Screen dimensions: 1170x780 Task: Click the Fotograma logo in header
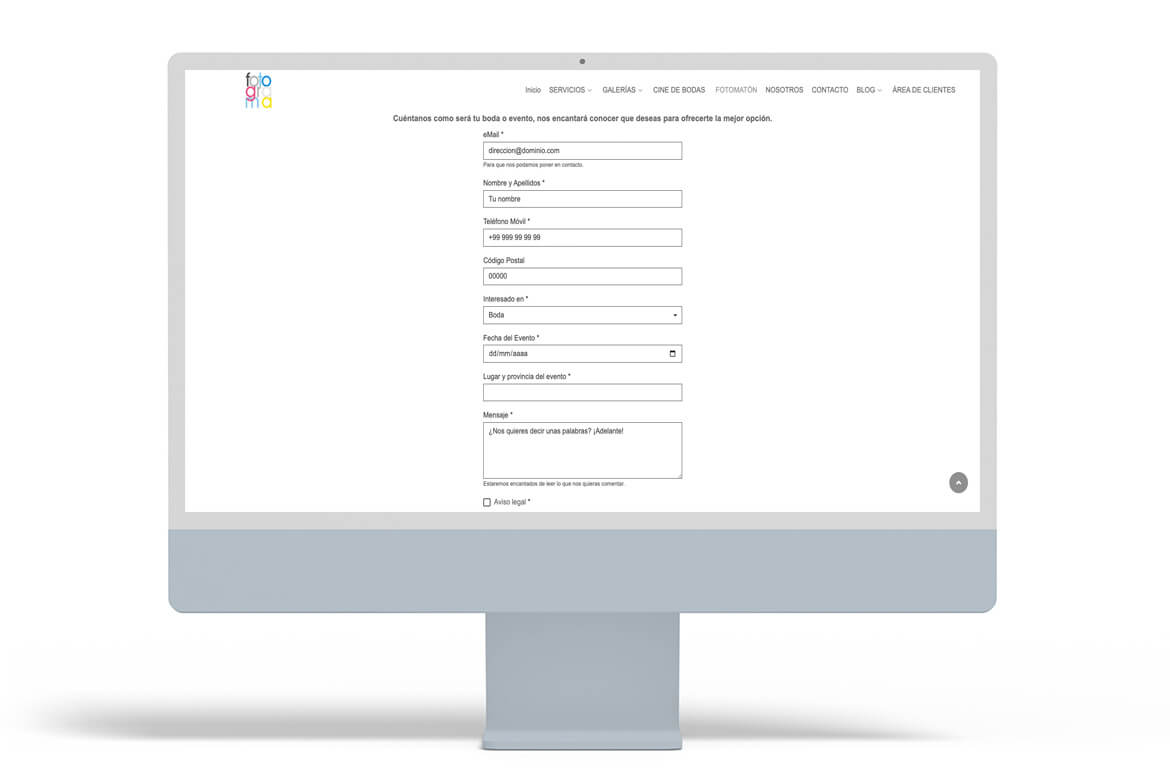[258, 90]
